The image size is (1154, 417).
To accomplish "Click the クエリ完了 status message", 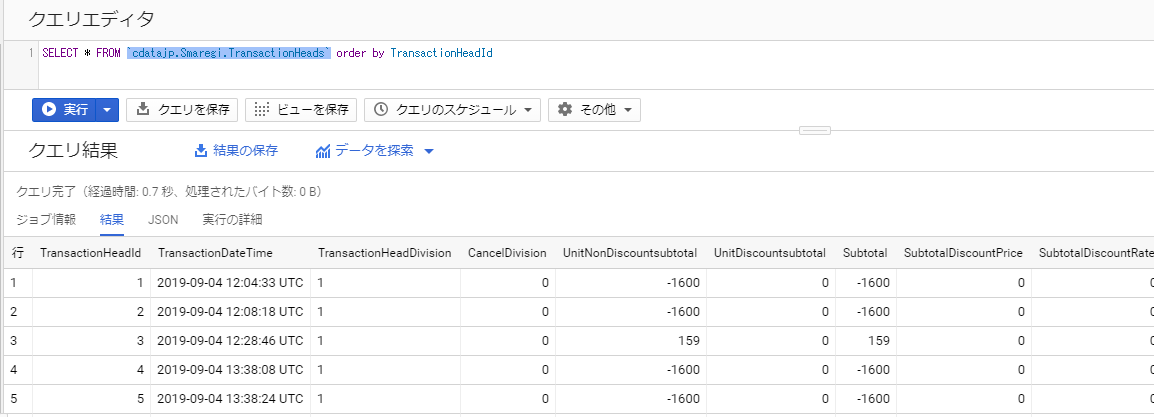I will (169, 192).
